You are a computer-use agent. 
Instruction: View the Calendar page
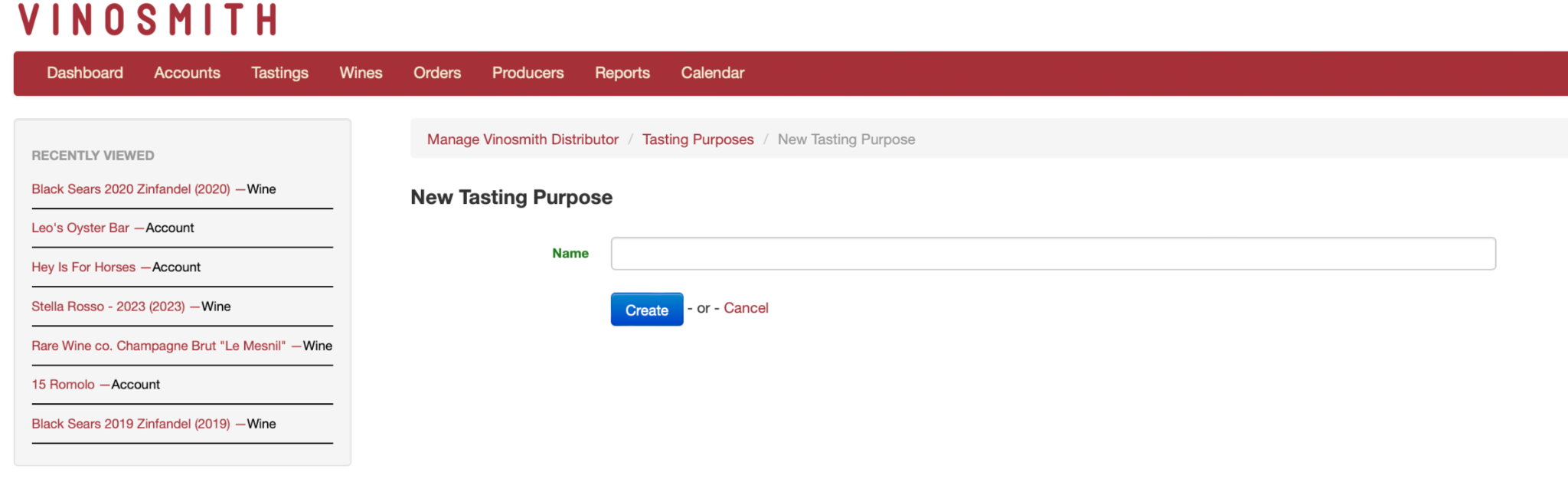(x=713, y=73)
